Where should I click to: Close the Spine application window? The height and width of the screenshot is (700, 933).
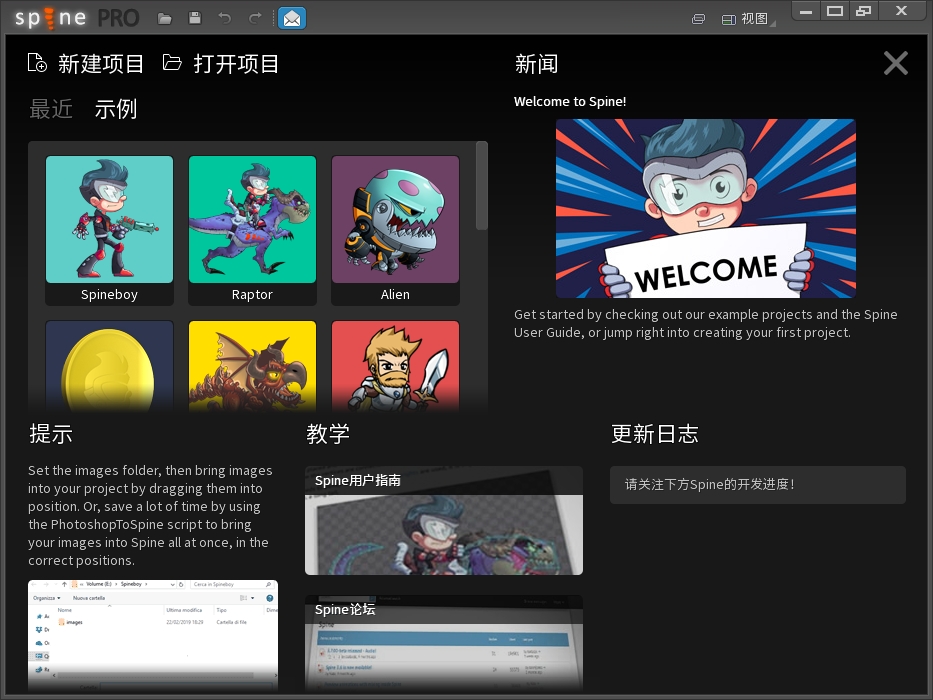(901, 11)
